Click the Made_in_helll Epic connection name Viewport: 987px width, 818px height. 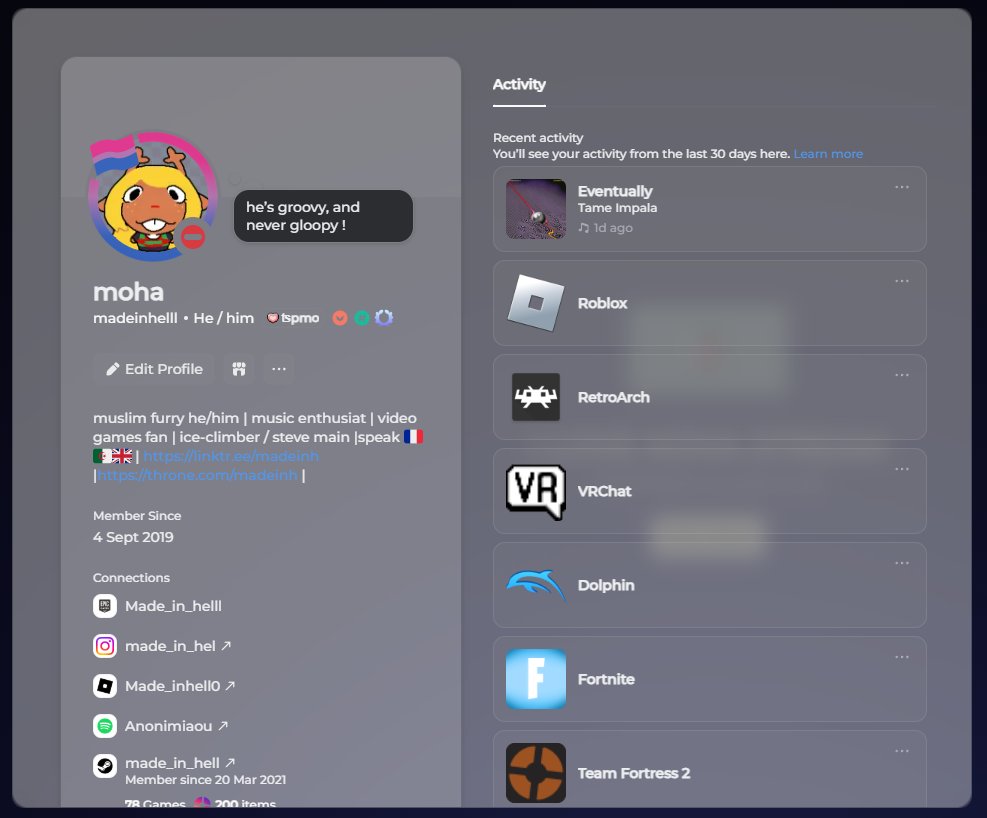(x=173, y=606)
